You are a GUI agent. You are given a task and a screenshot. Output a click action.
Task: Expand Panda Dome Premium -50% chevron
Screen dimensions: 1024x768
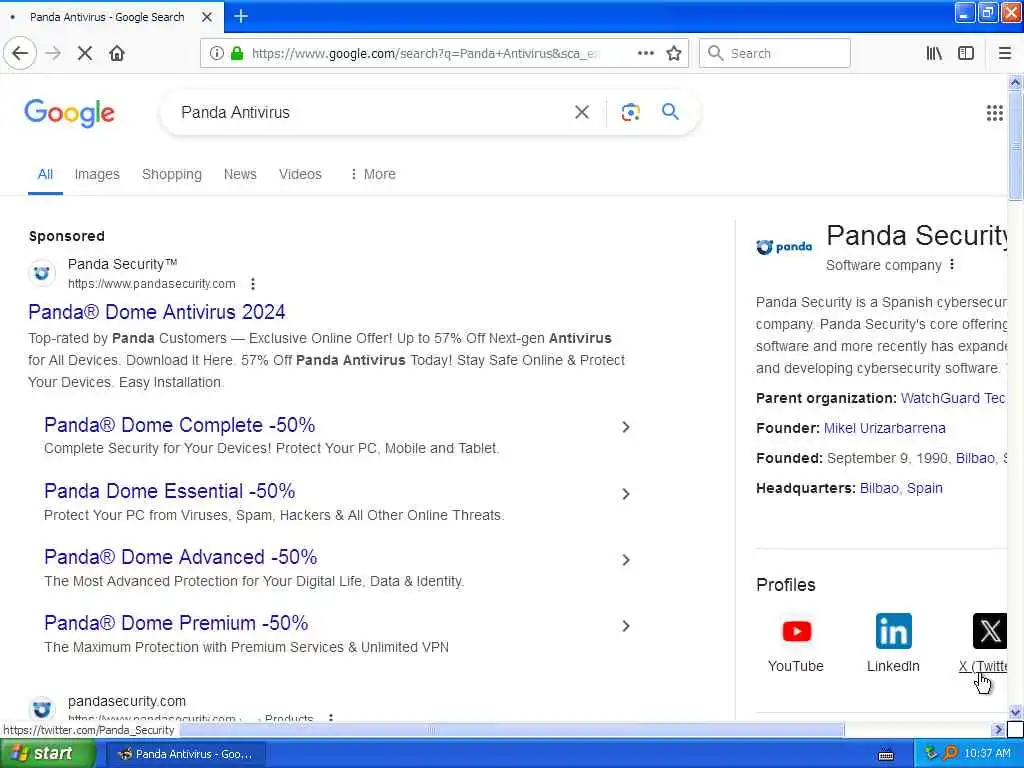[x=625, y=626]
